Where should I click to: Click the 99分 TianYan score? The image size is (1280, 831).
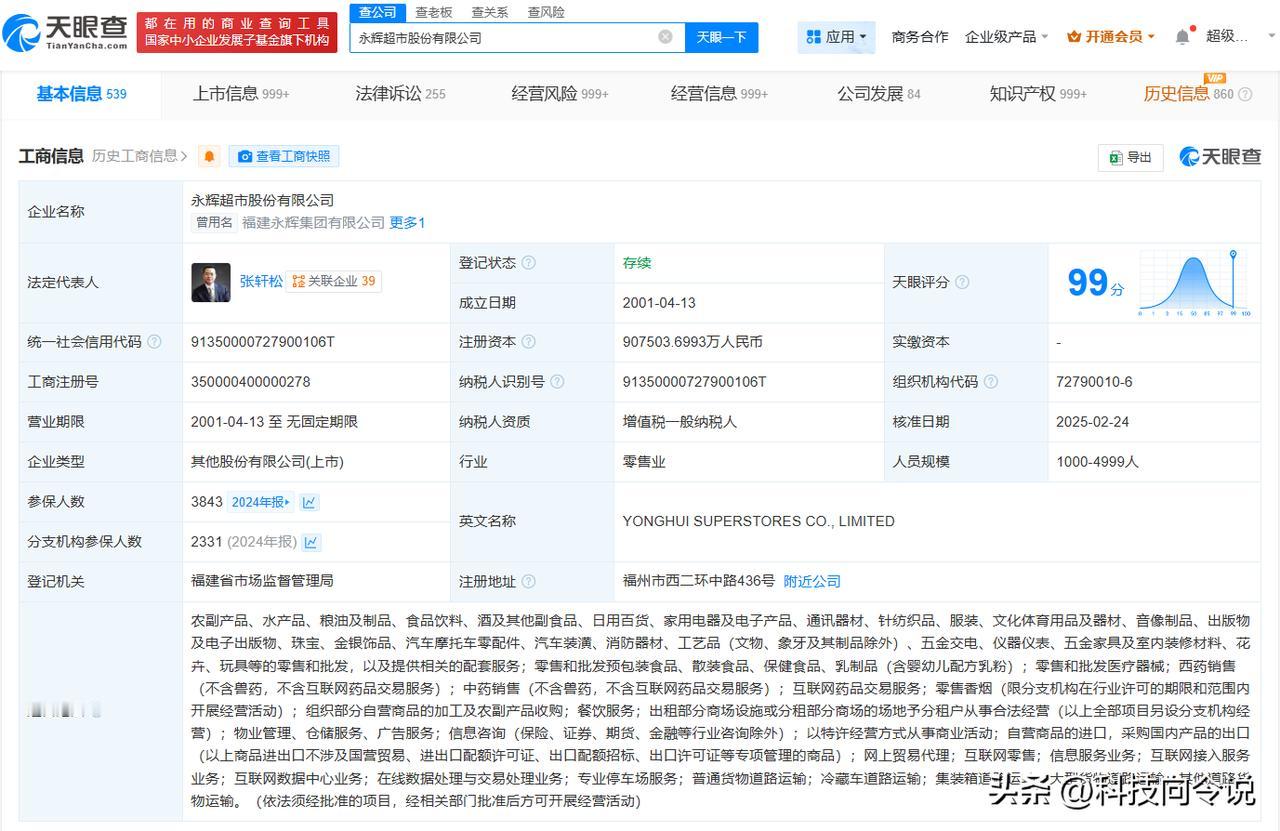(x=1096, y=282)
